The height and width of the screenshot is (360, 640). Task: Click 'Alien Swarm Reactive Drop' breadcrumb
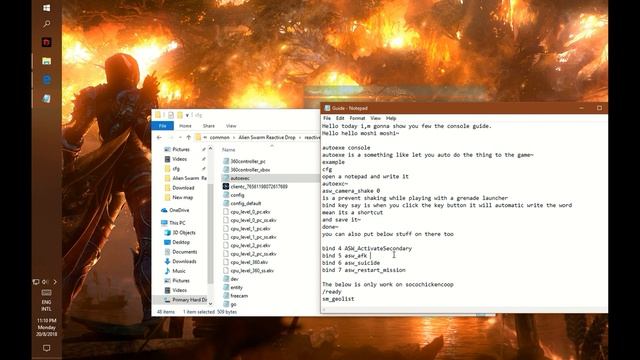click(x=267, y=138)
